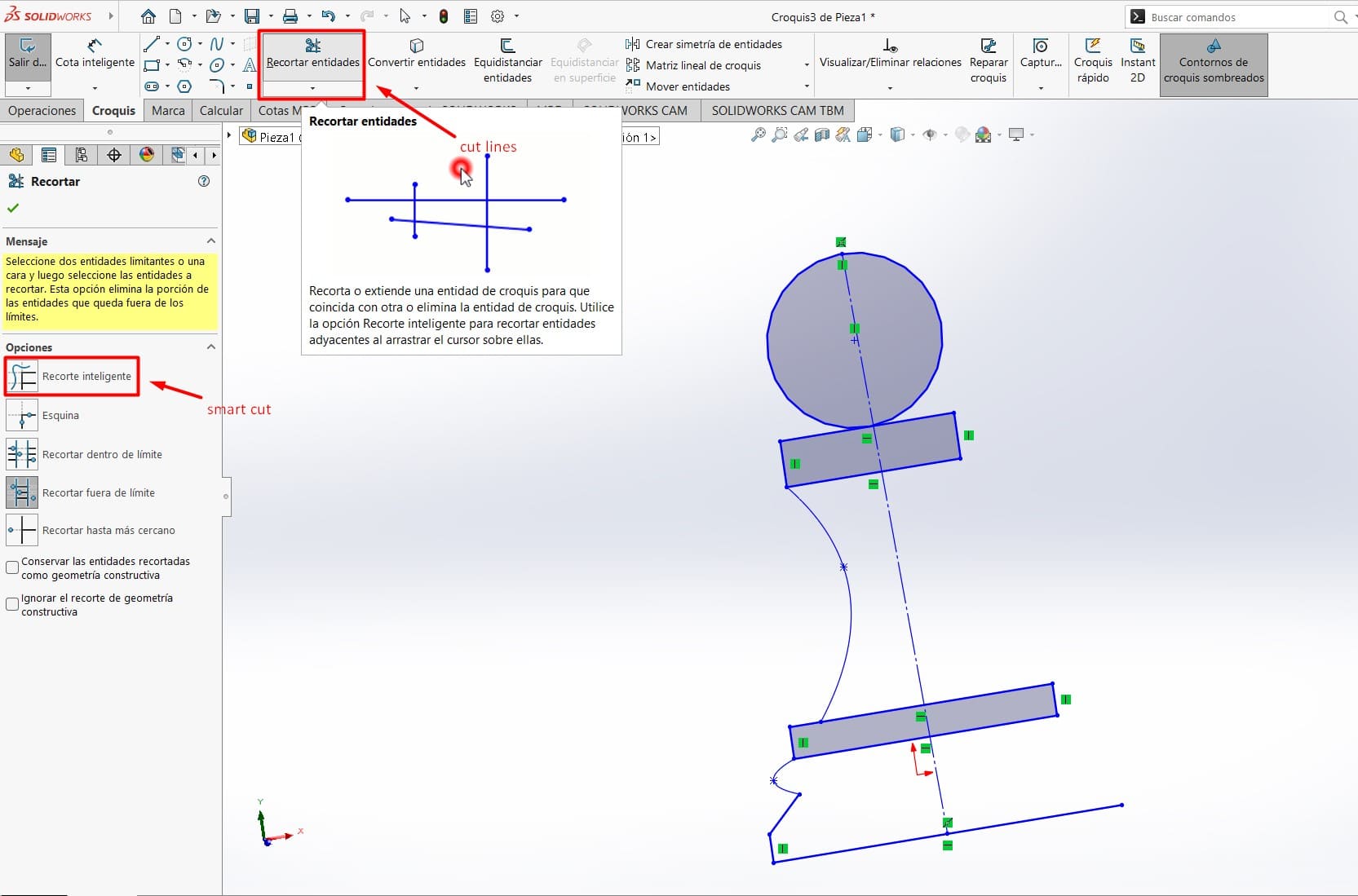Create a new document with New icon
The image size is (1358, 896).
tap(175, 16)
